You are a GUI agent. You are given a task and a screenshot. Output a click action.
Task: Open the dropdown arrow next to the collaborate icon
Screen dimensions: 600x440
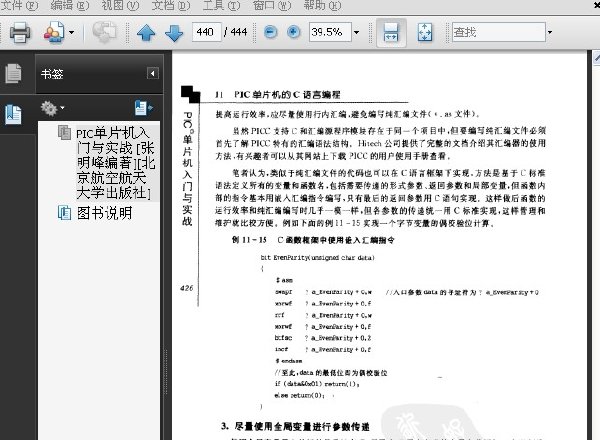point(72,33)
